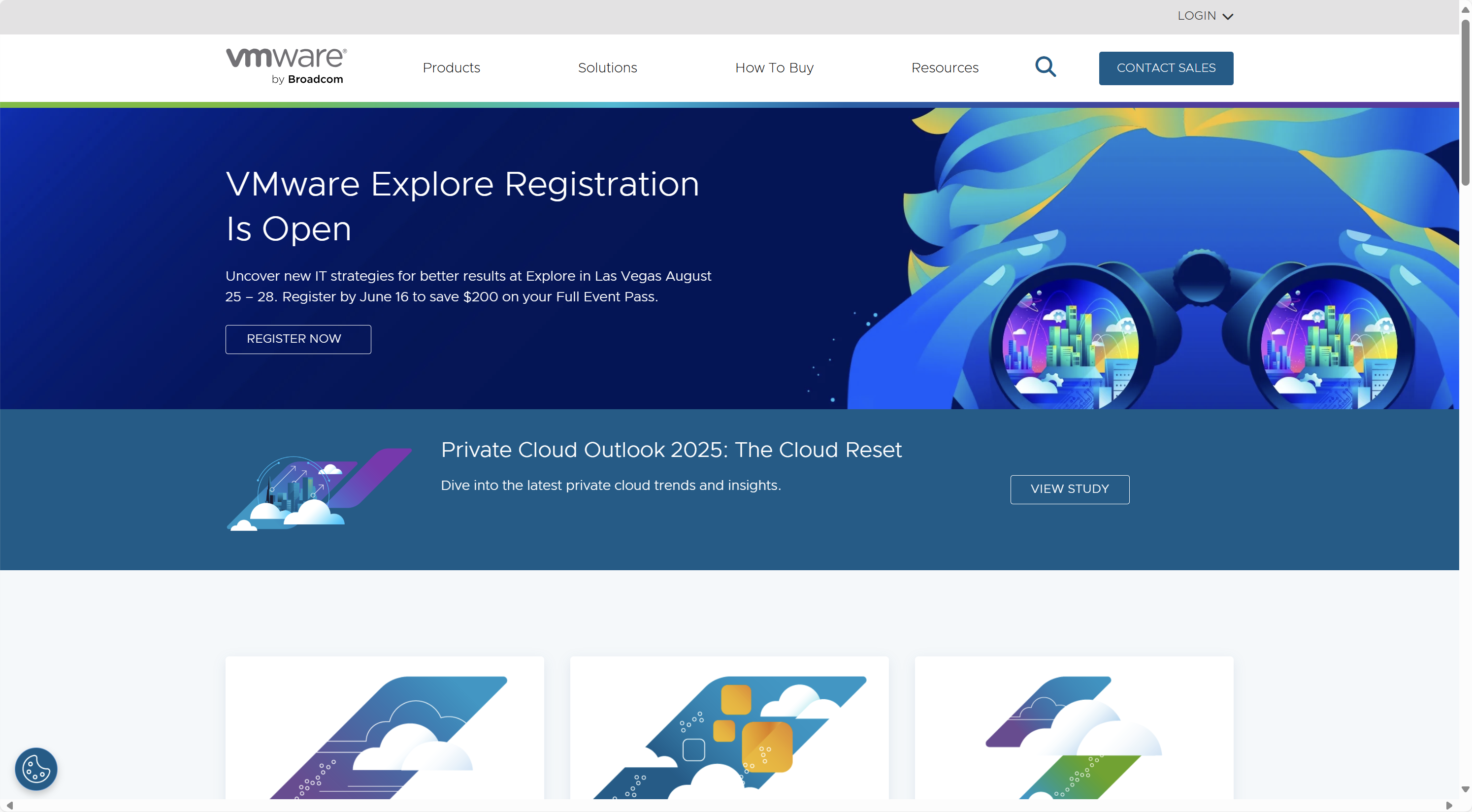This screenshot has width=1472, height=812.
Task: Click the Private Cloud Outlook illustration
Action: (x=318, y=490)
